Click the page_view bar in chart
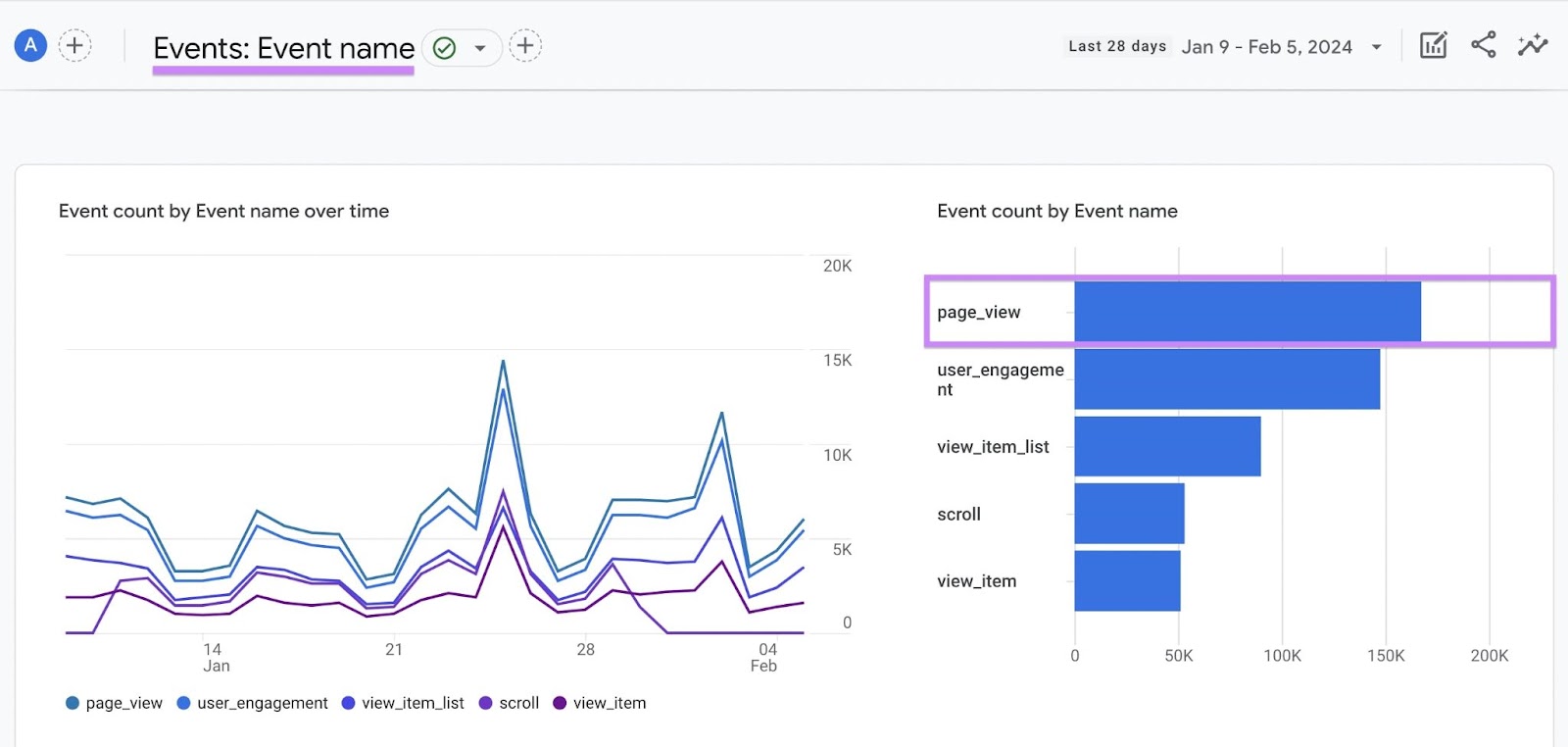Screen dimensions: 1568x747 1247,312
